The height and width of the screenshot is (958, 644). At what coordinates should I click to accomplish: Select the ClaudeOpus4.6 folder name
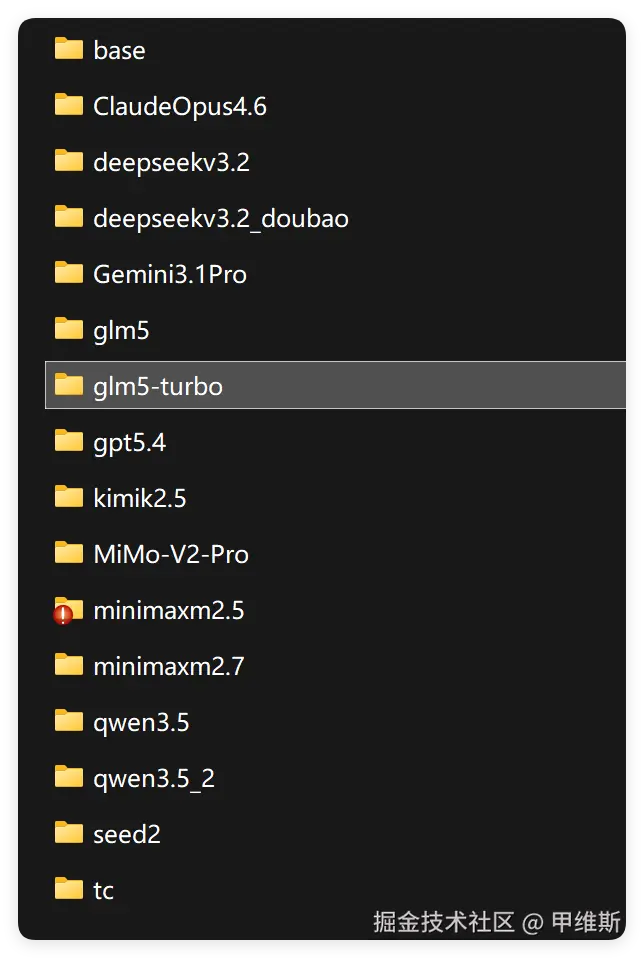(180, 106)
